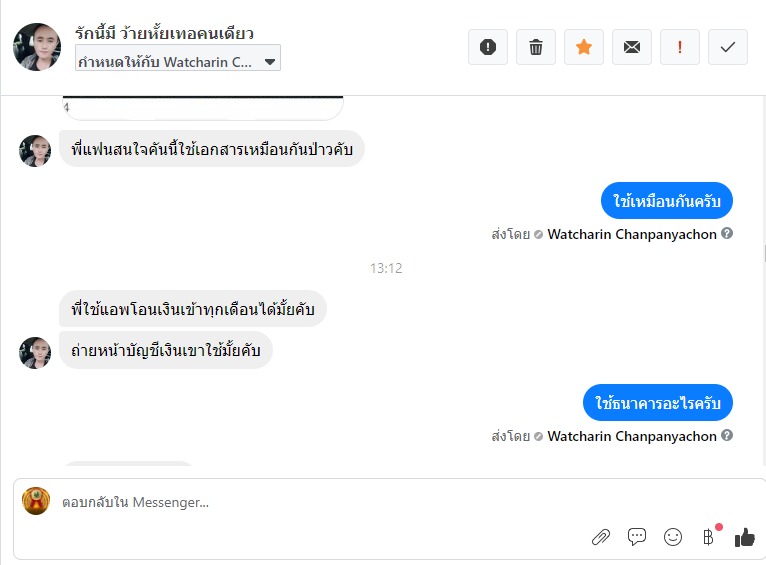Open the assign-to Watcharin dropdown
The width and height of the screenshot is (766, 565).
point(178,61)
